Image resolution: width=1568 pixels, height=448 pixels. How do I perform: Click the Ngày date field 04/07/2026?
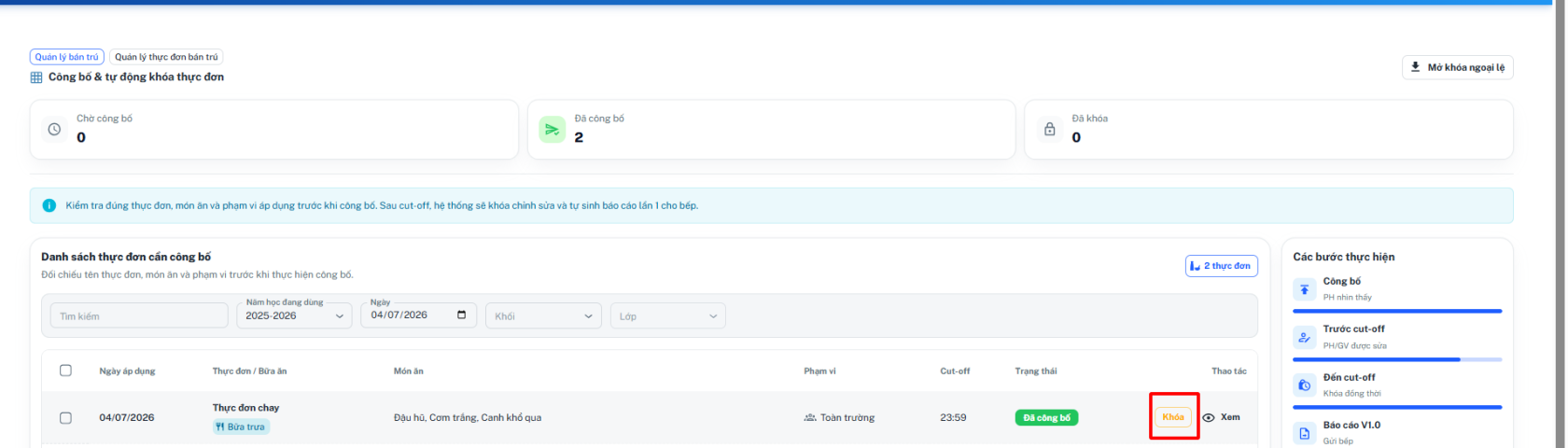pos(418,315)
